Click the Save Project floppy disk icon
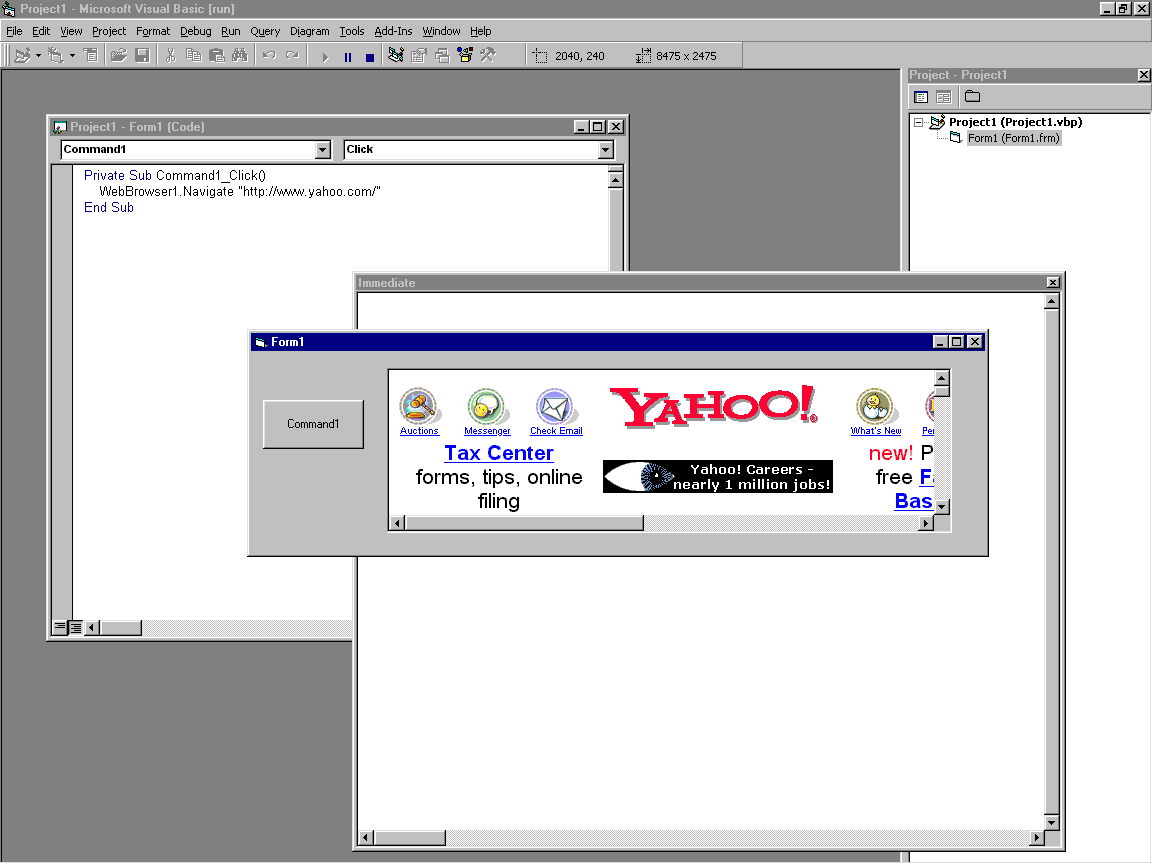 [143, 56]
